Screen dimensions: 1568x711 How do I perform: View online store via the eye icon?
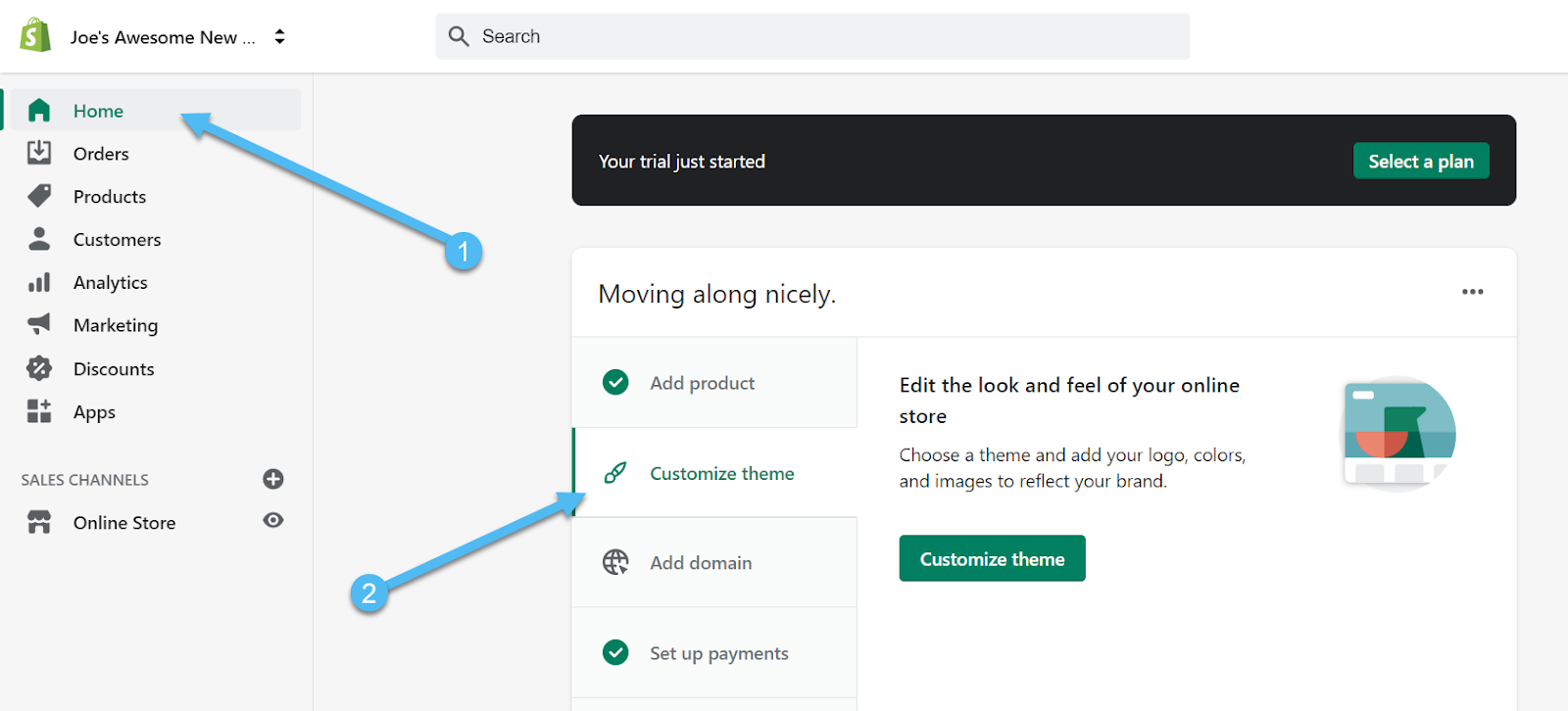[273, 520]
